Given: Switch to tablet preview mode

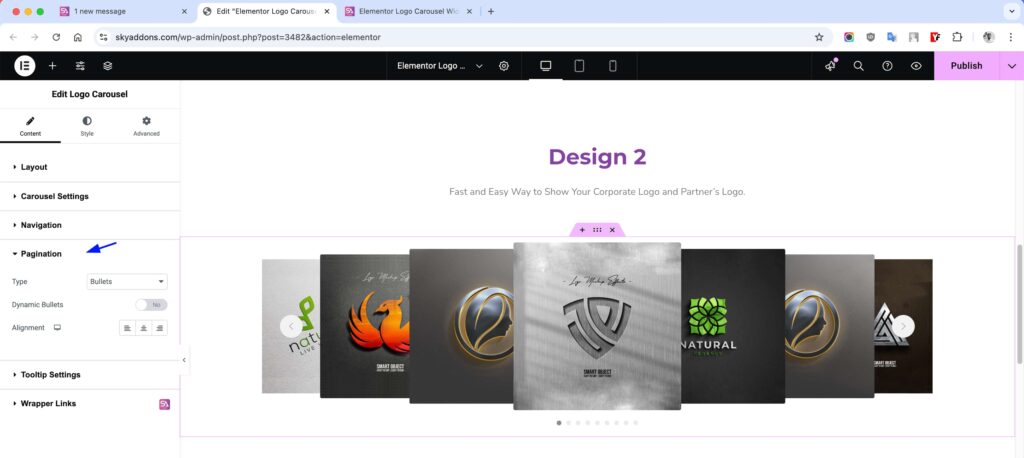Looking at the screenshot, I should [x=579, y=66].
